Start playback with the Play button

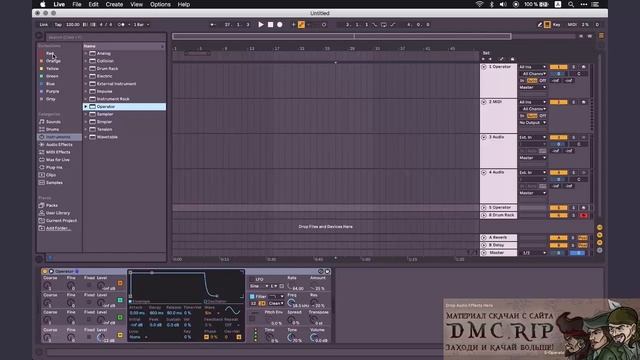(x=261, y=24)
